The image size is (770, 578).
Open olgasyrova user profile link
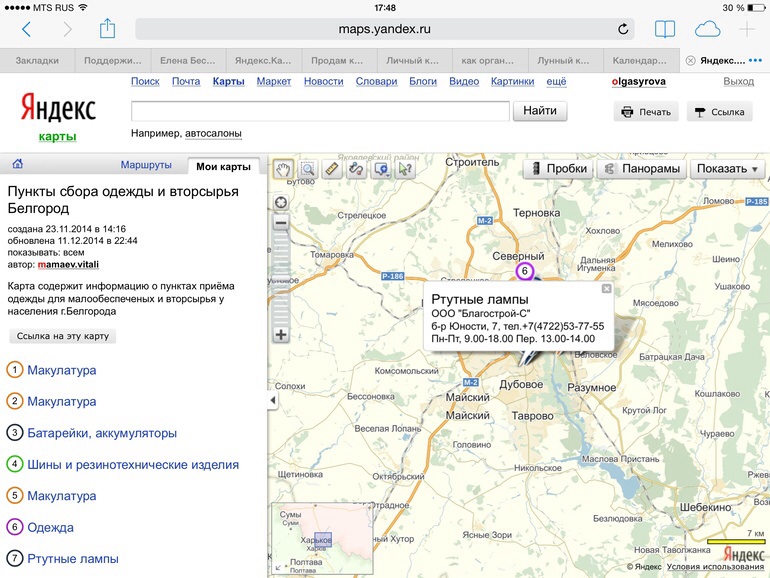pyautogui.click(x=639, y=82)
